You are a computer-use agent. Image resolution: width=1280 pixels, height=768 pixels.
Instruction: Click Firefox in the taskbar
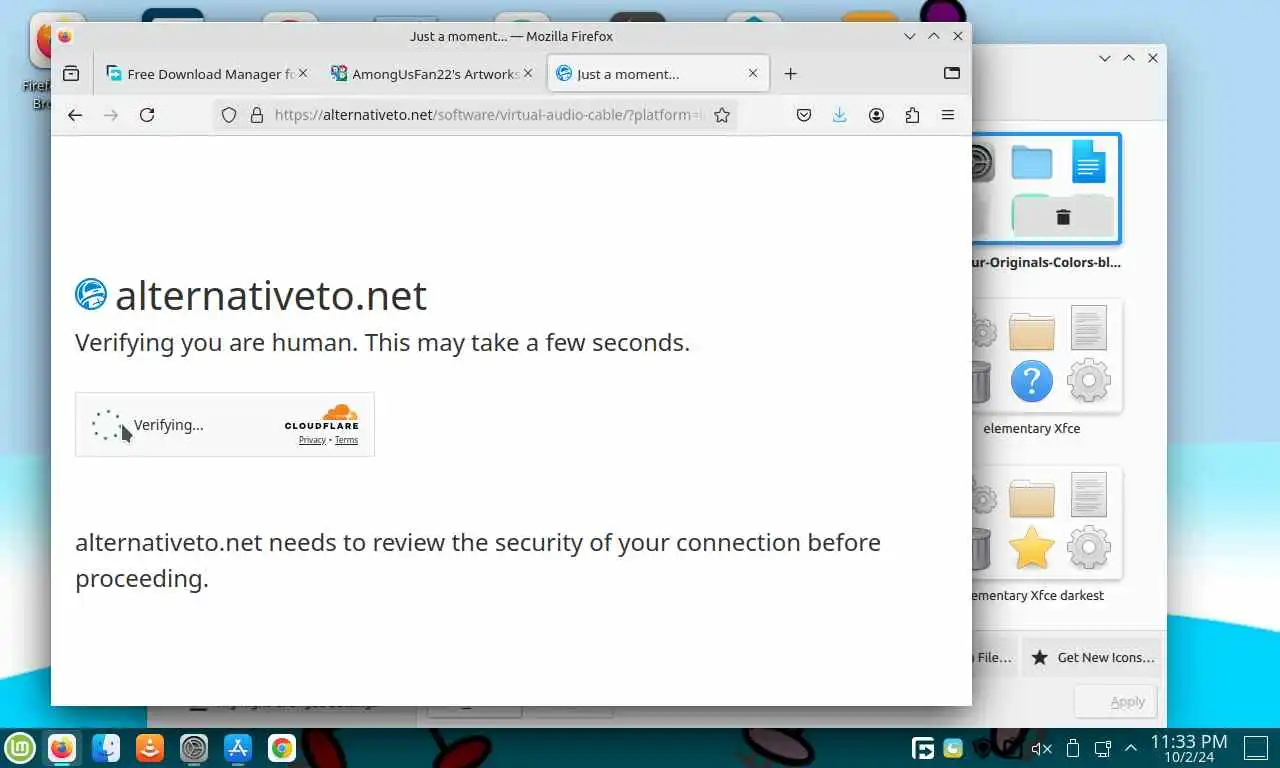(x=62, y=747)
